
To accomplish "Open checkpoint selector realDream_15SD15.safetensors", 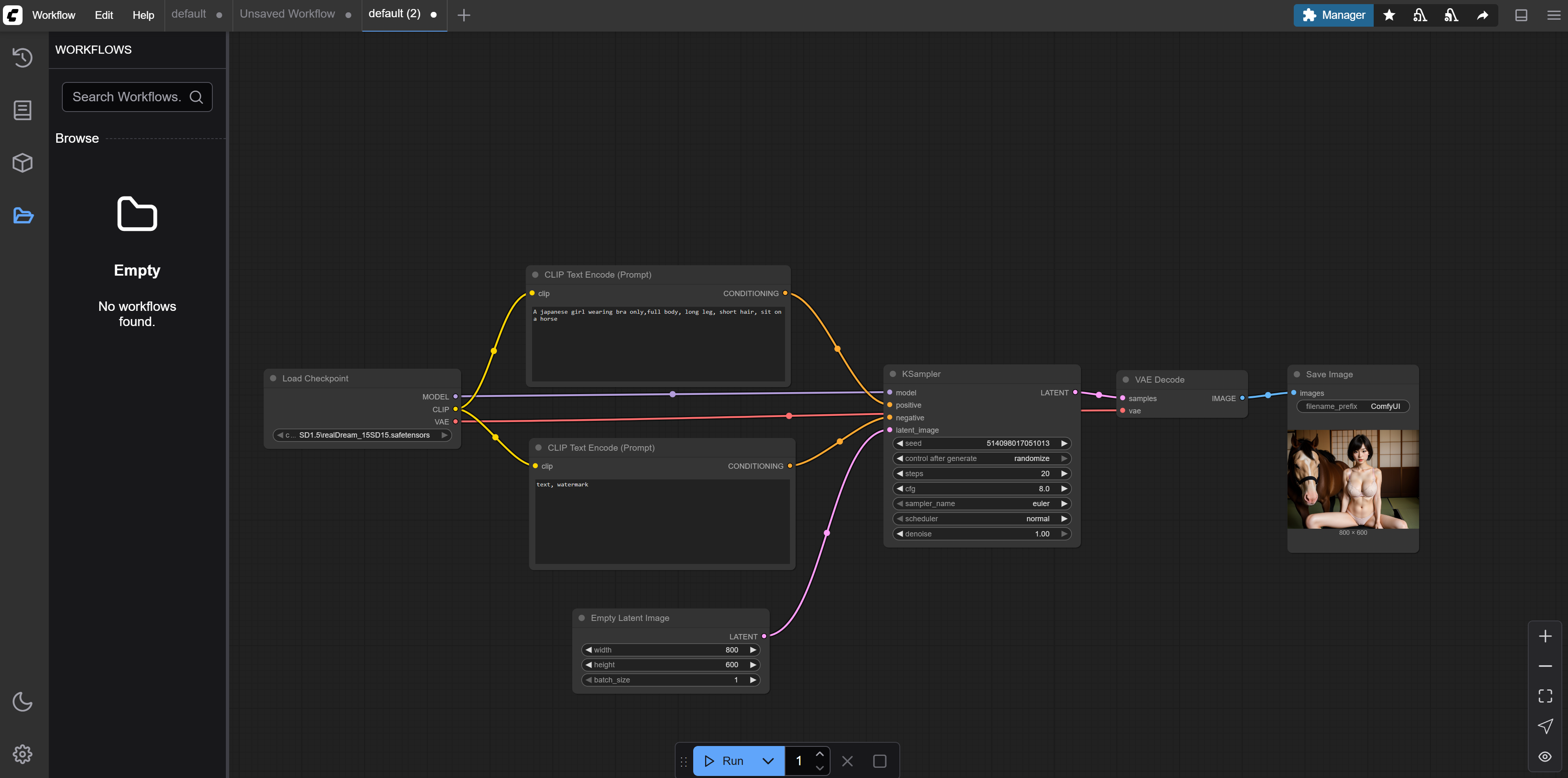I will coord(363,435).
